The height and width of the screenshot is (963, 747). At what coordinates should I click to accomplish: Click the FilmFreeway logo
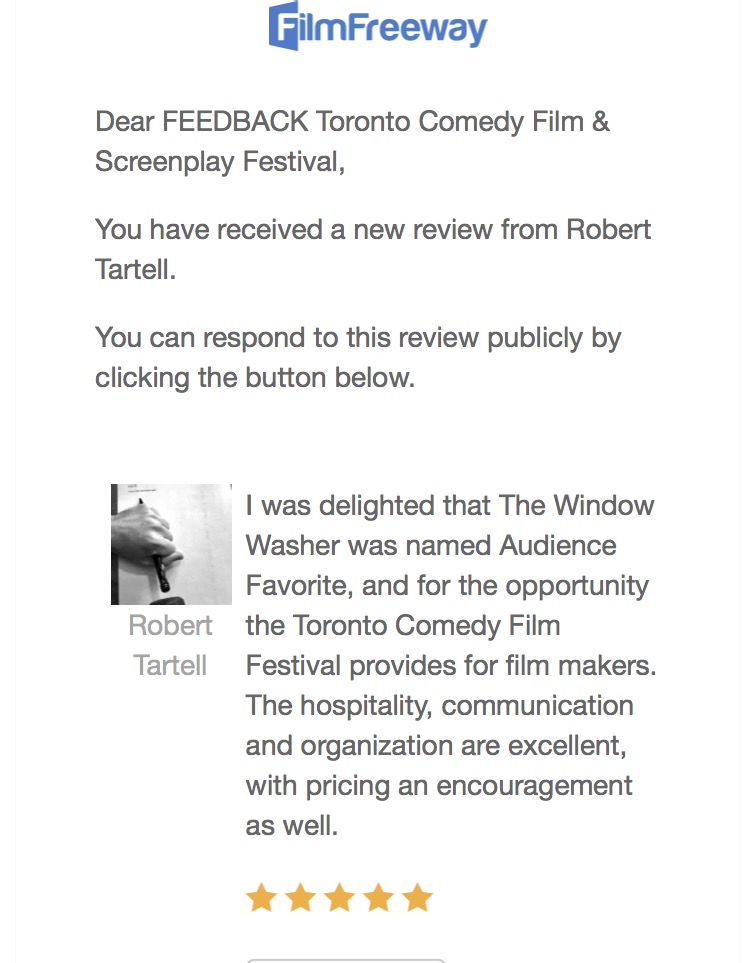tap(377, 27)
